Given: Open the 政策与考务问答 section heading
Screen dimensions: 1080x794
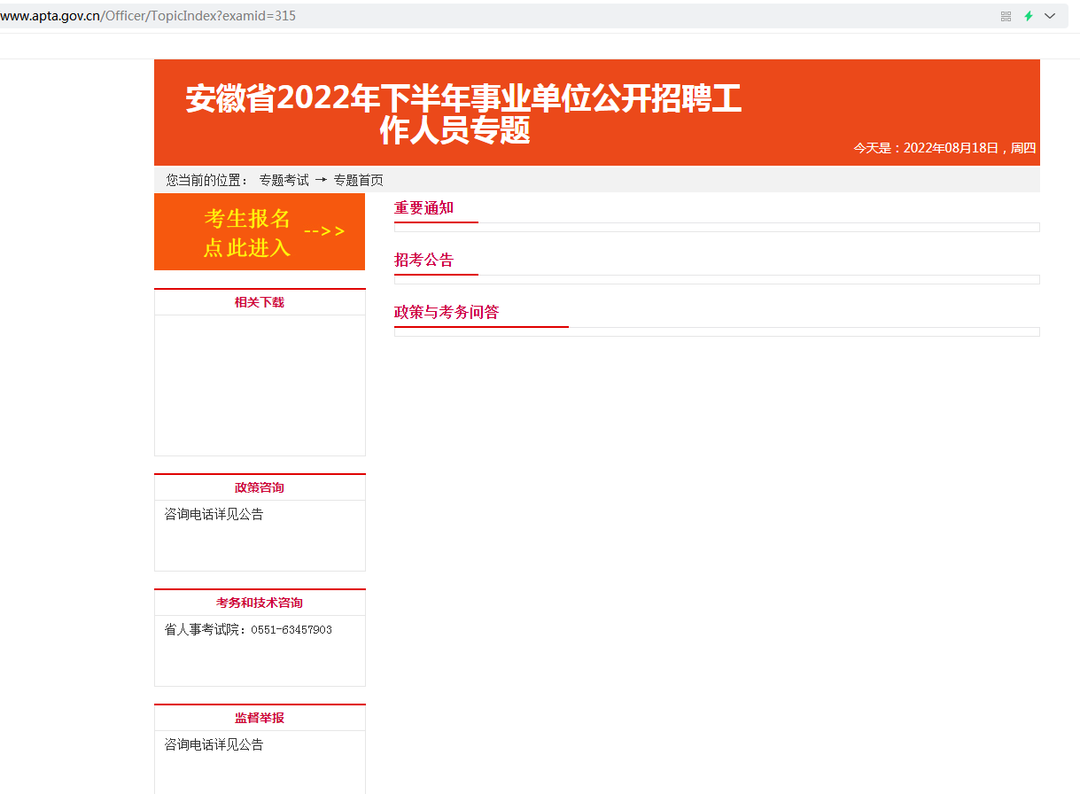Looking at the screenshot, I should 446,312.
